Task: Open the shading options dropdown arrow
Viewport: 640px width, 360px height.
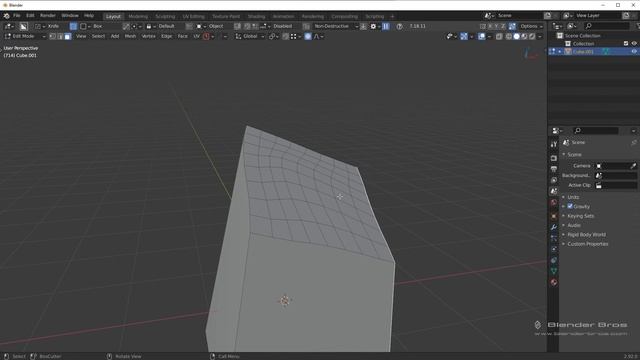Action: tap(540, 36)
